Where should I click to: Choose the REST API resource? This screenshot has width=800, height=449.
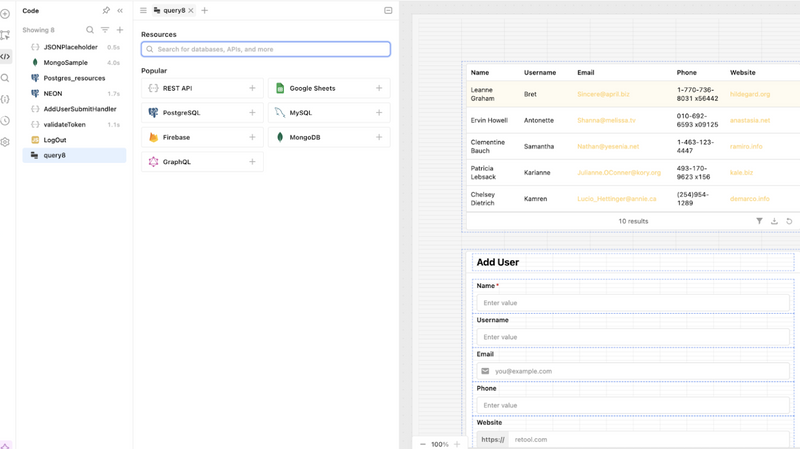[x=202, y=88]
